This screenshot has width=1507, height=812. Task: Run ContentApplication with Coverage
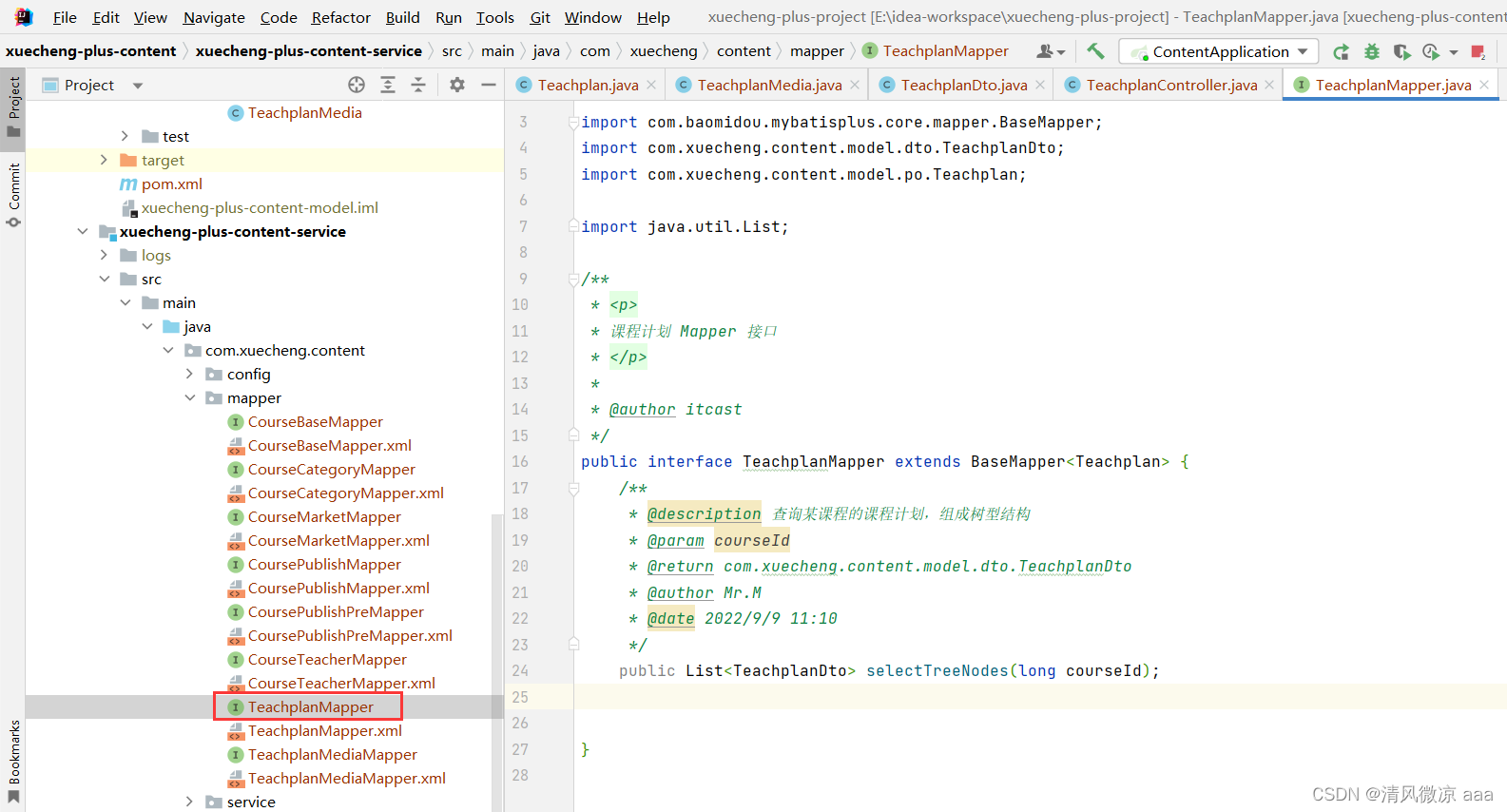click(x=1401, y=51)
